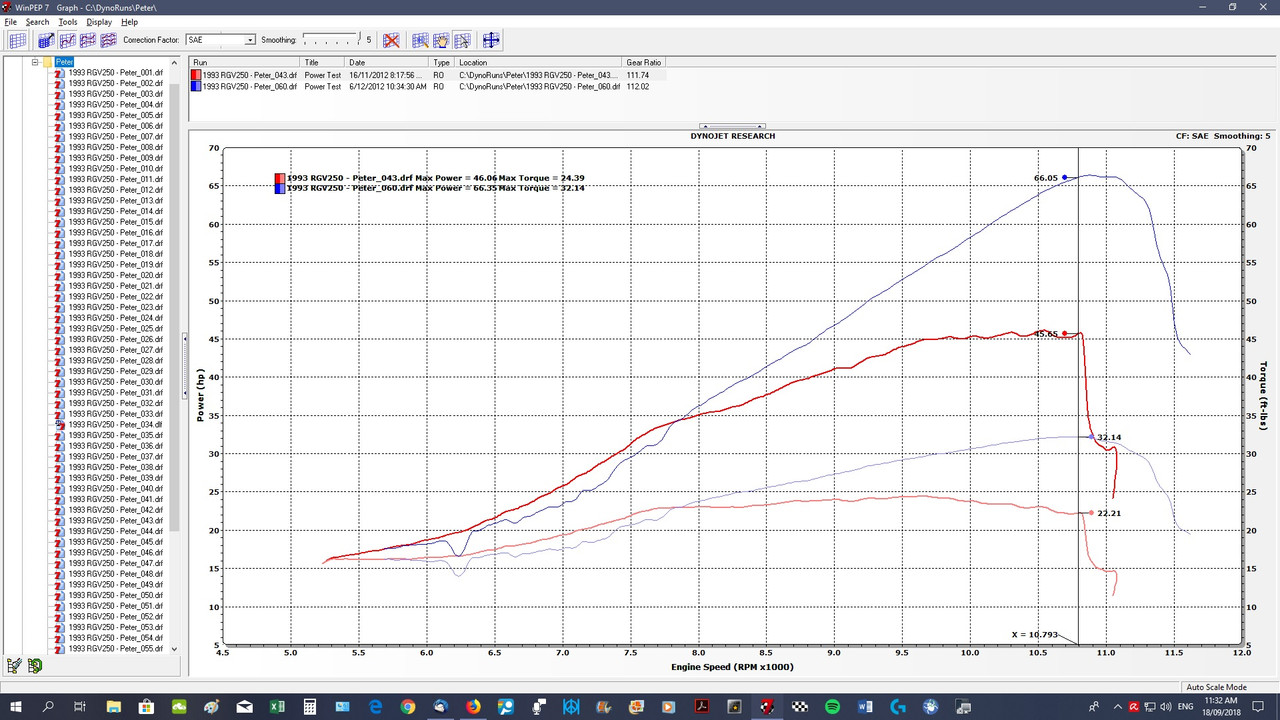Open Excel from the taskbar

(x=277, y=706)
